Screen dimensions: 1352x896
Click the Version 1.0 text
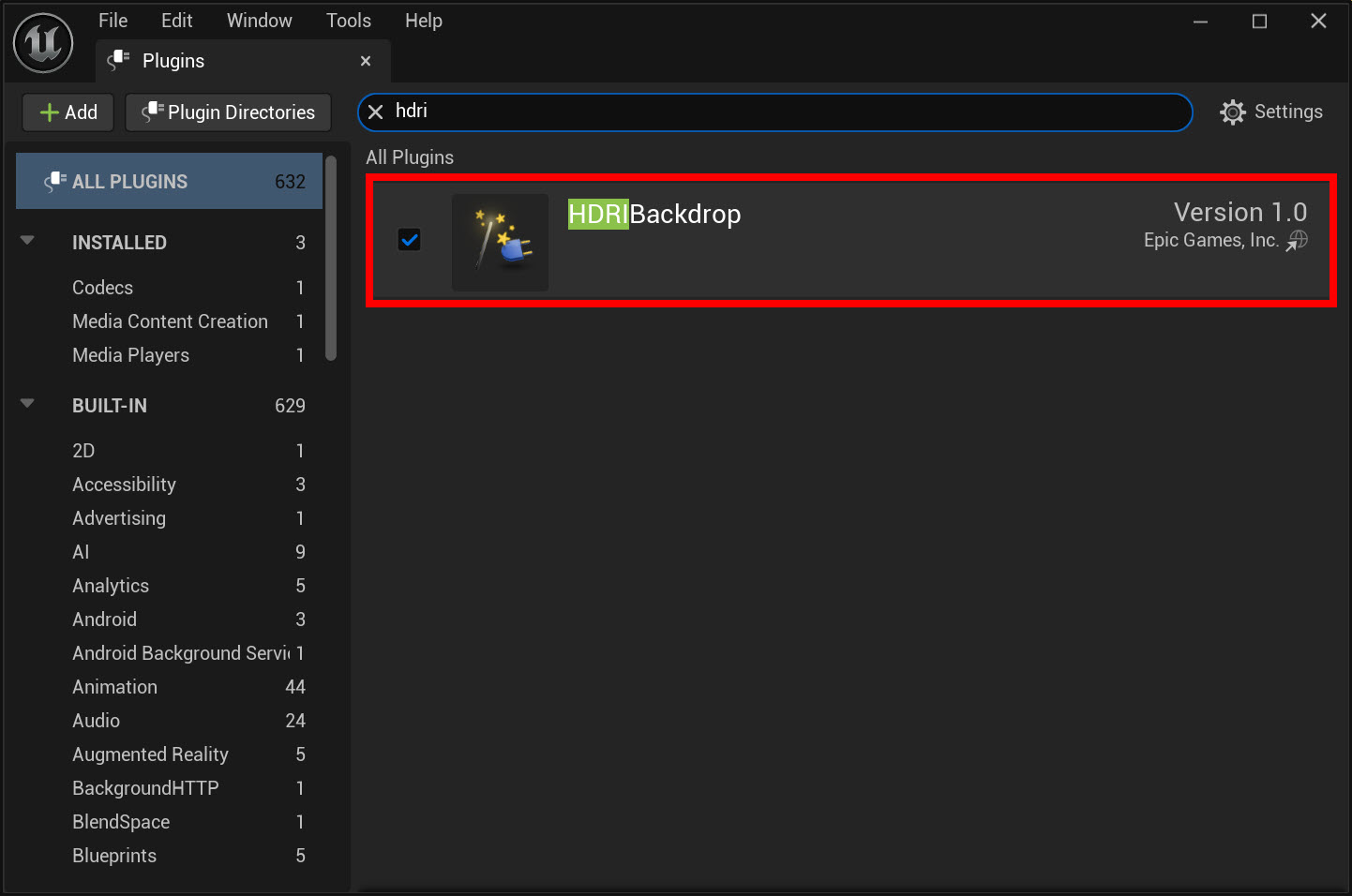click(x=1240, y=212)
